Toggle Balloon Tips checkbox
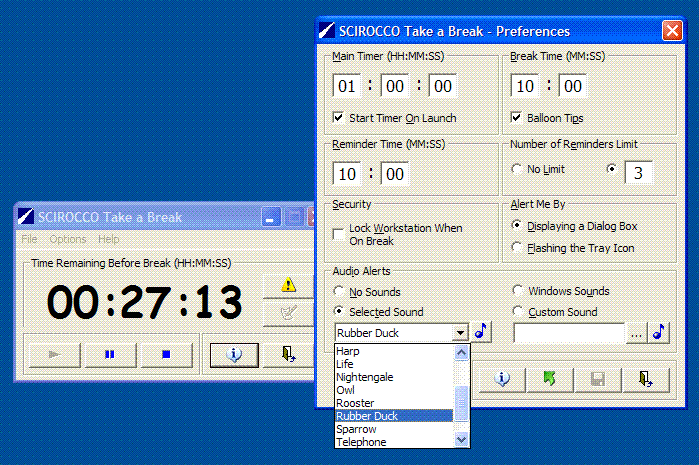 [x=516, y=118]
